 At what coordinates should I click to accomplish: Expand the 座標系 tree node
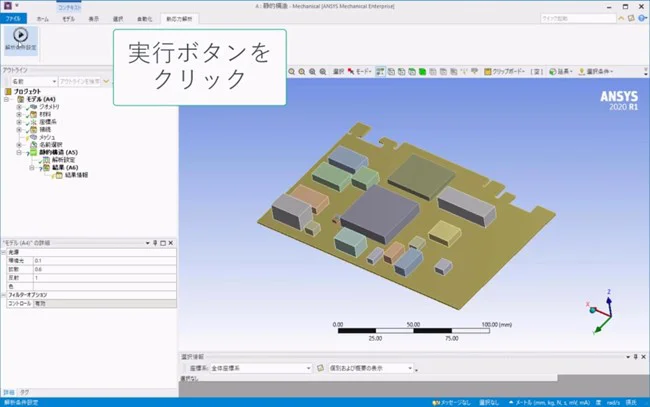click(19, 122)
